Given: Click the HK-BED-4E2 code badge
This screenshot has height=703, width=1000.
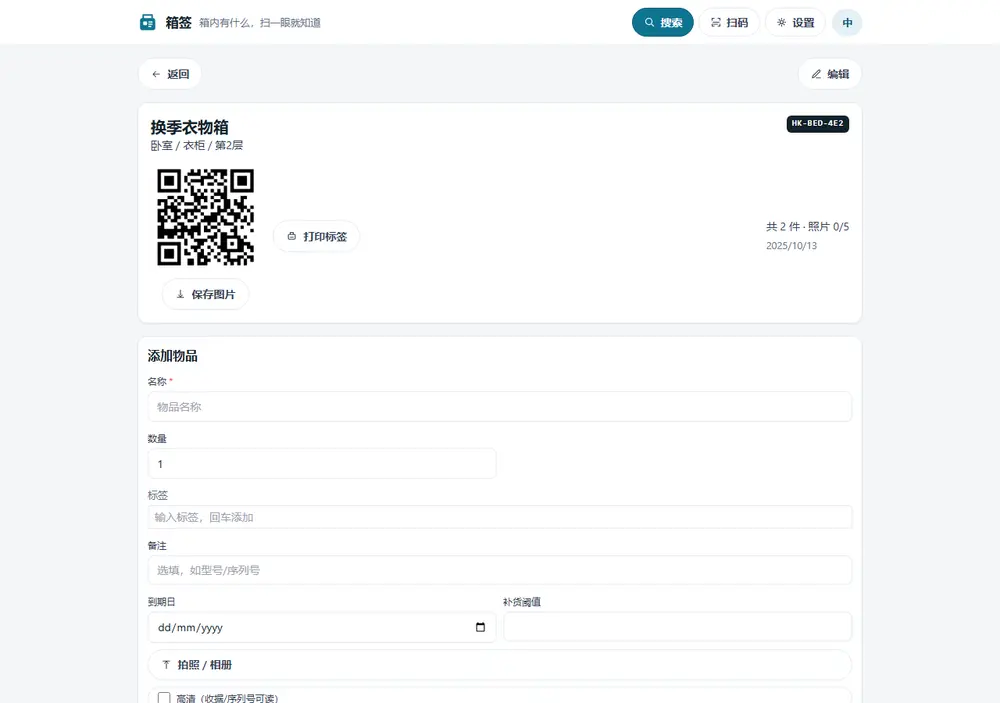Looking at the screenshot, I should (x=818, y=124).
